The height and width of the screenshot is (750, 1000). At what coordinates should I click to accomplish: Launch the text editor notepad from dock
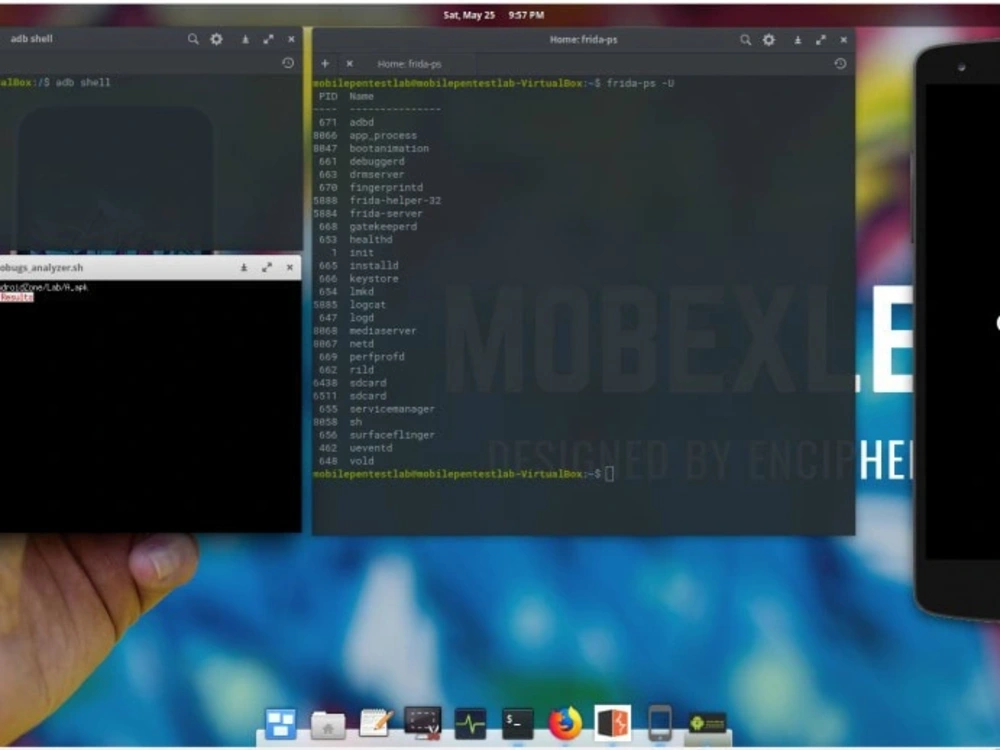pos(376,723)
